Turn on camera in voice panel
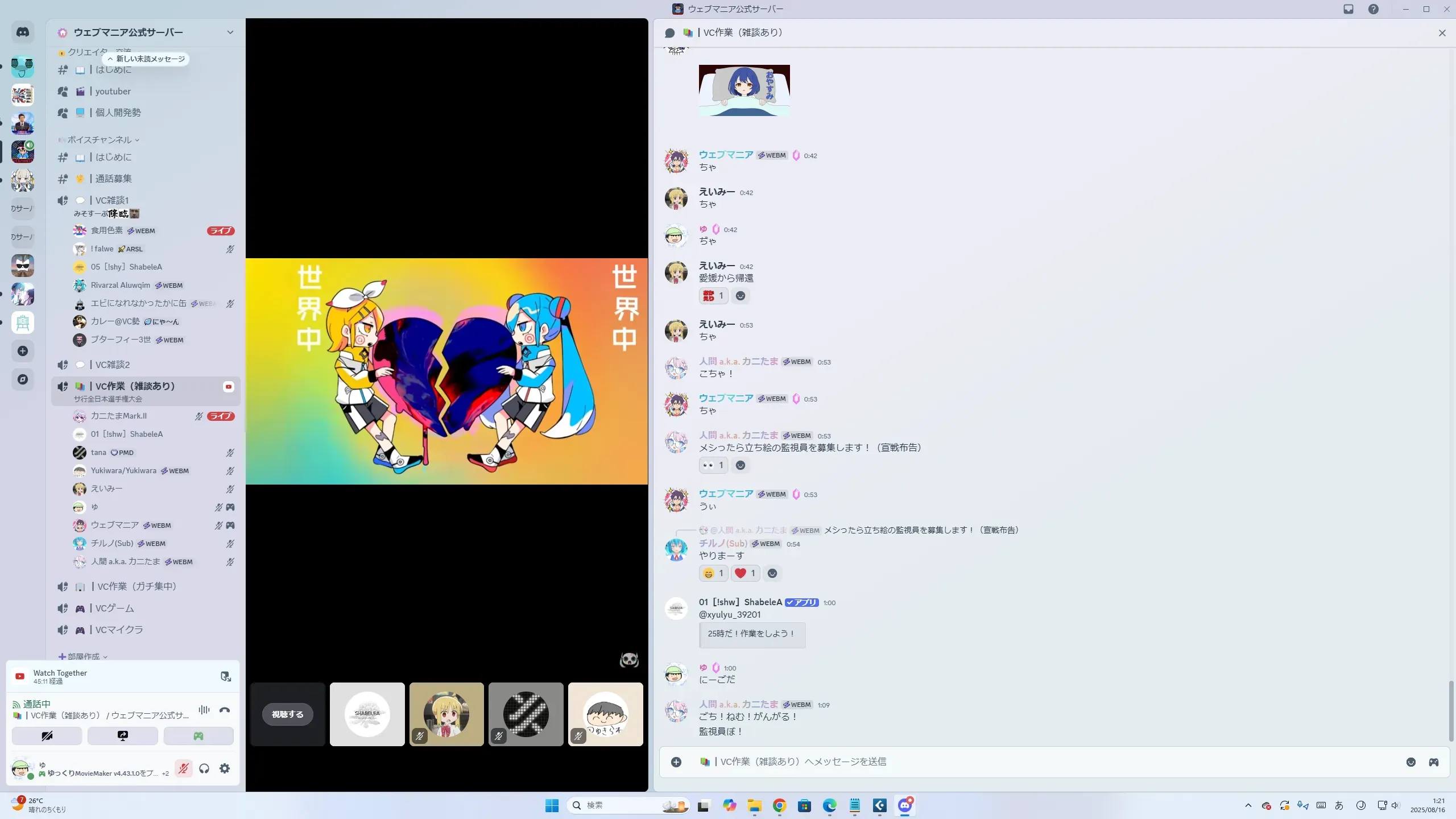 (x=47, y=736)
